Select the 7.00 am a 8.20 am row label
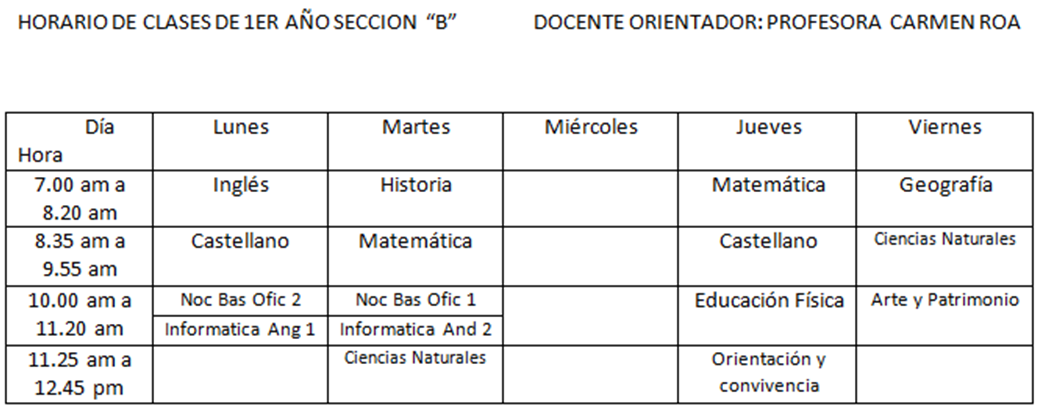Screen dimensions: 1039x407 click(80, 198)
